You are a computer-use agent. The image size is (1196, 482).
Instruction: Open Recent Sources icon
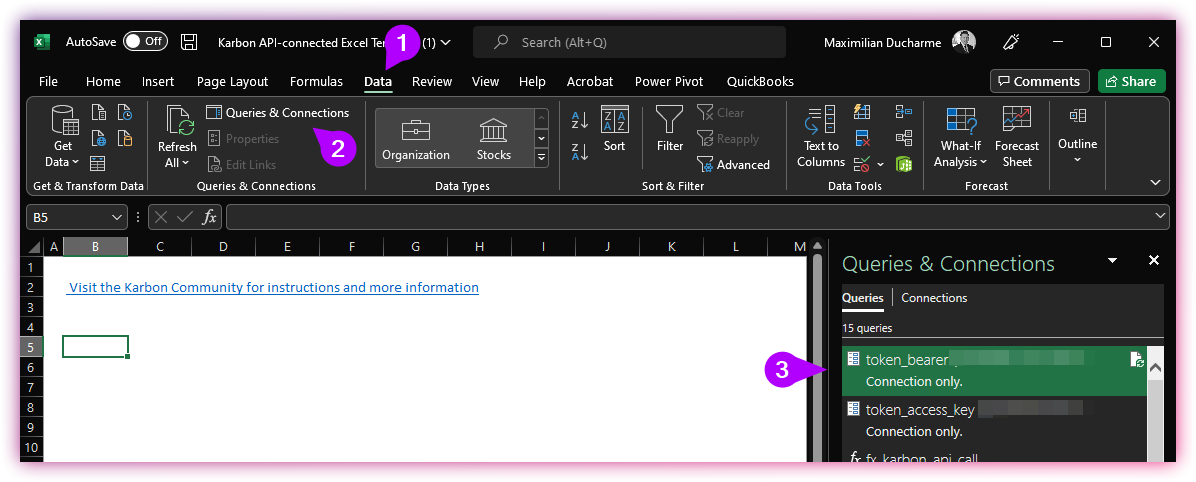point(125,113)
